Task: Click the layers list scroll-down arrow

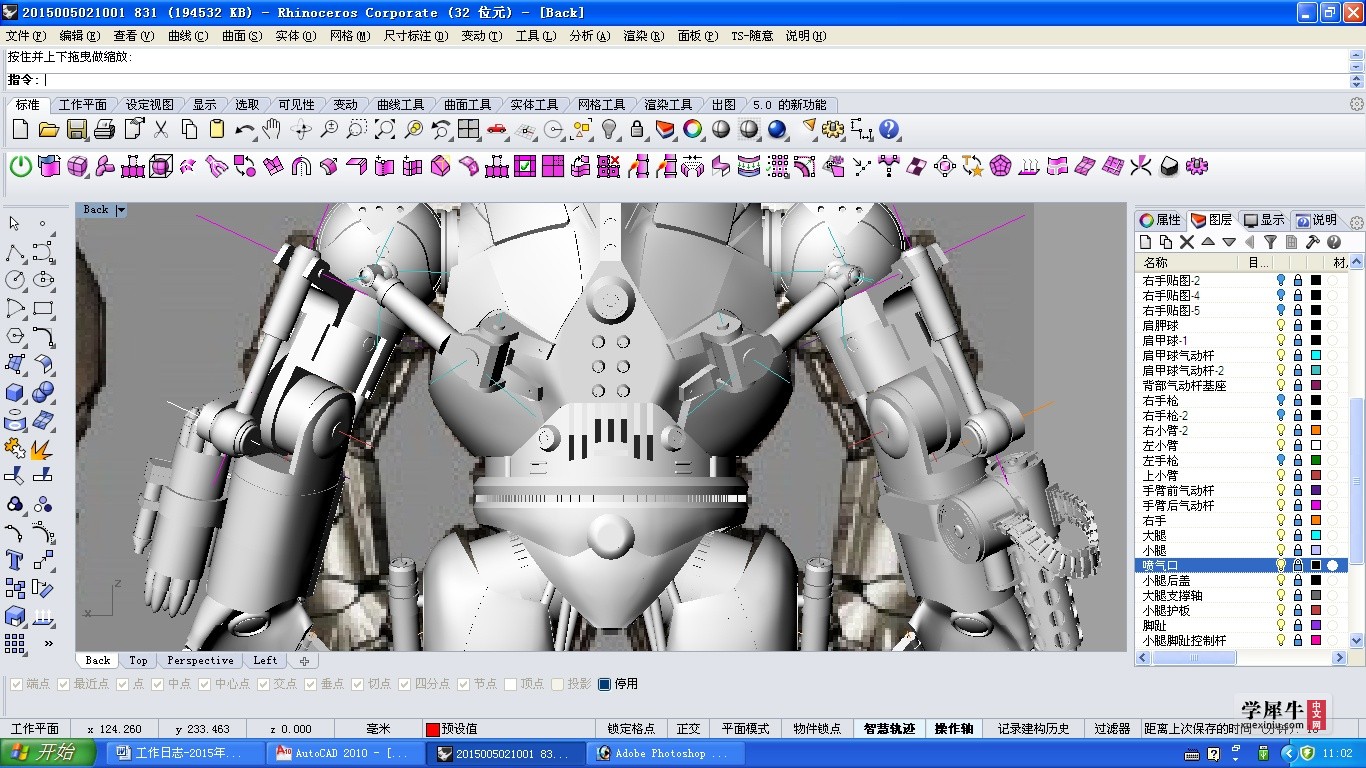Action: point(1357,640)
